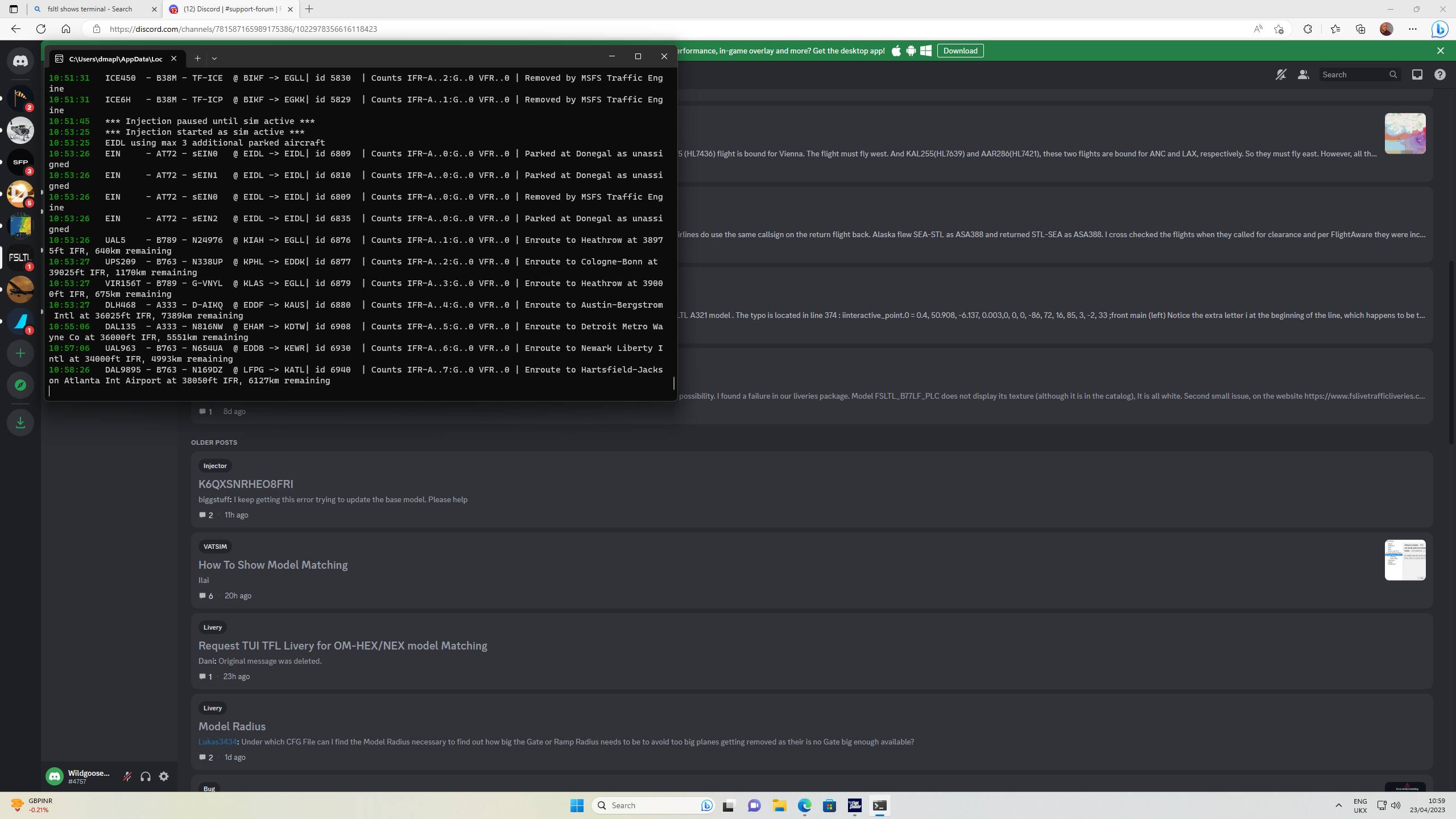Open Discord direct messages home icon
Image resolution: width=1456 pixels, height=819 pixels.
coord(20,61)
